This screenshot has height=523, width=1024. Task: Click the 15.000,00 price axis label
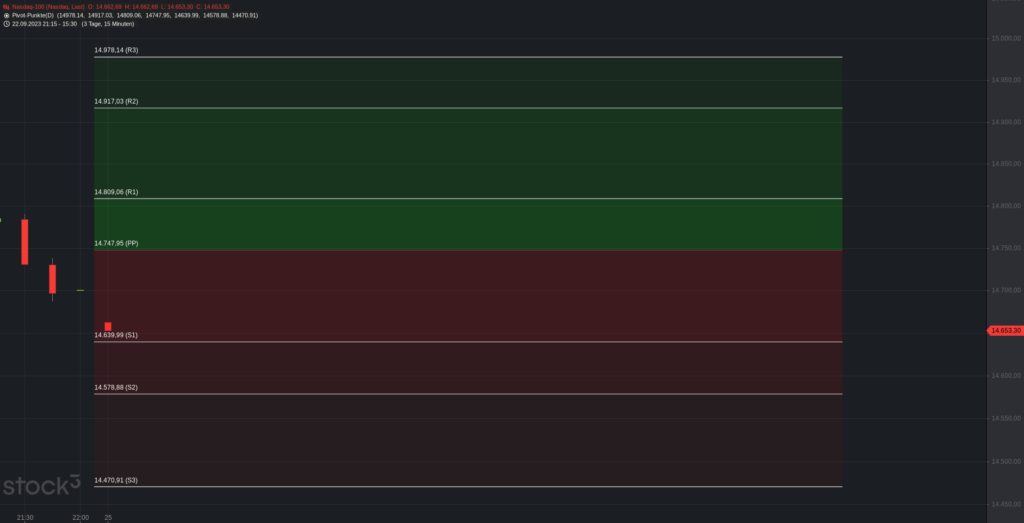tap(1006, 39)
